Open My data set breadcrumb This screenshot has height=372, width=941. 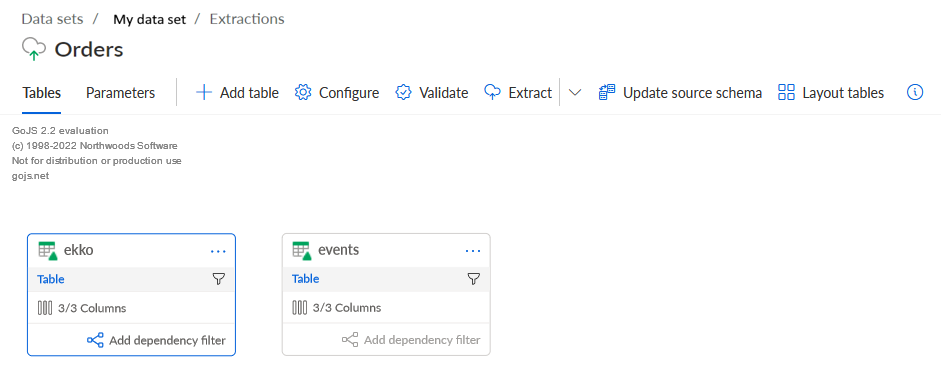pos(149,19)
